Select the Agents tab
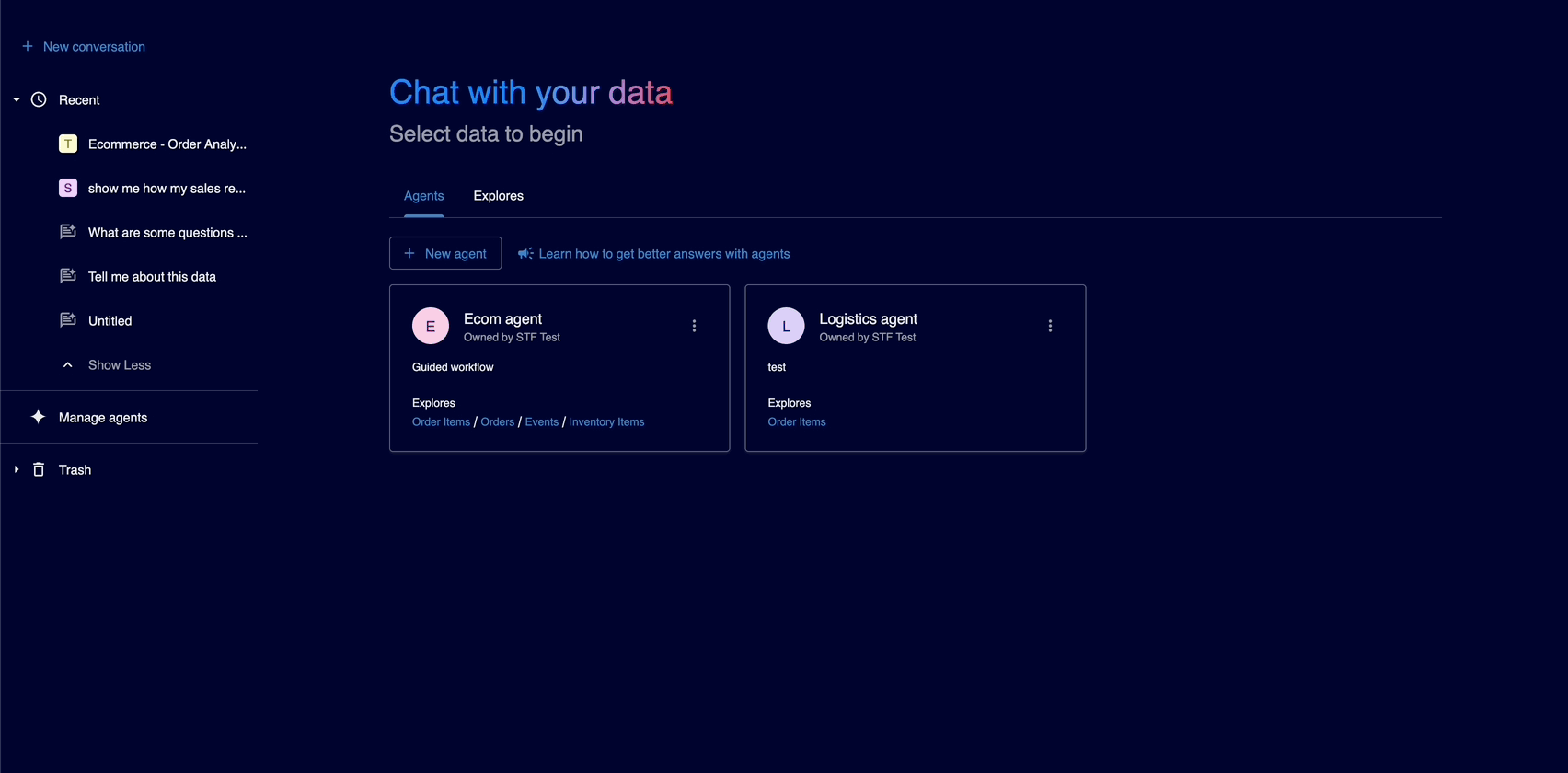The image size is (1568, 773). tap(423, 196)
